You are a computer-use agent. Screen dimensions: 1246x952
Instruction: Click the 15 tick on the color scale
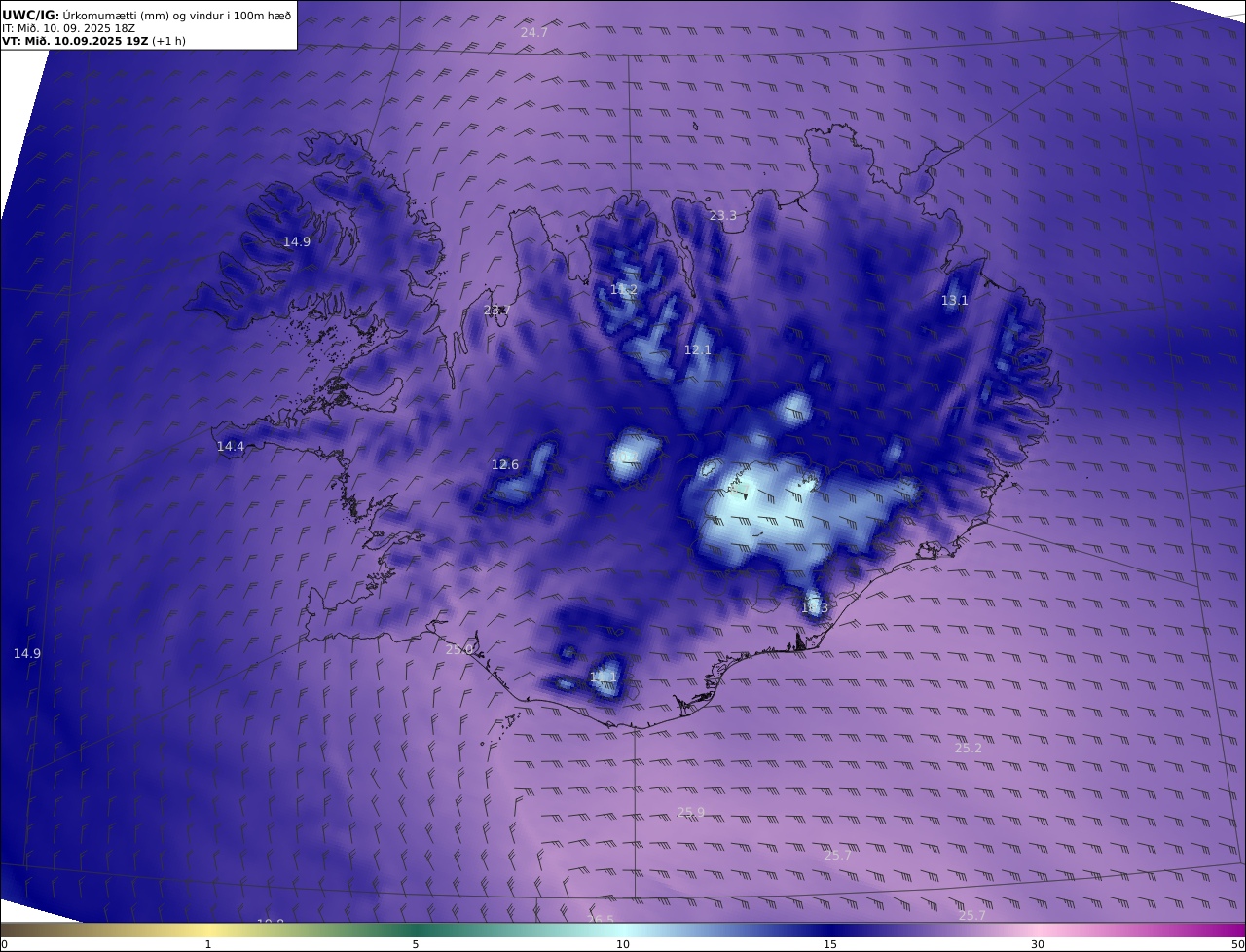830,944
